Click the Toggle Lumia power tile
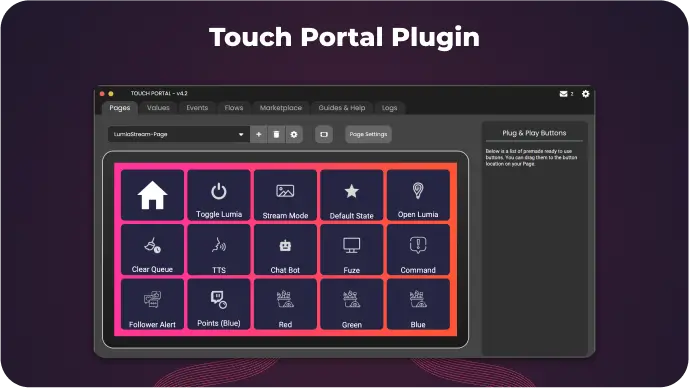Image resolution: width=689 pixels, height=388 pixels. (219, 195)
